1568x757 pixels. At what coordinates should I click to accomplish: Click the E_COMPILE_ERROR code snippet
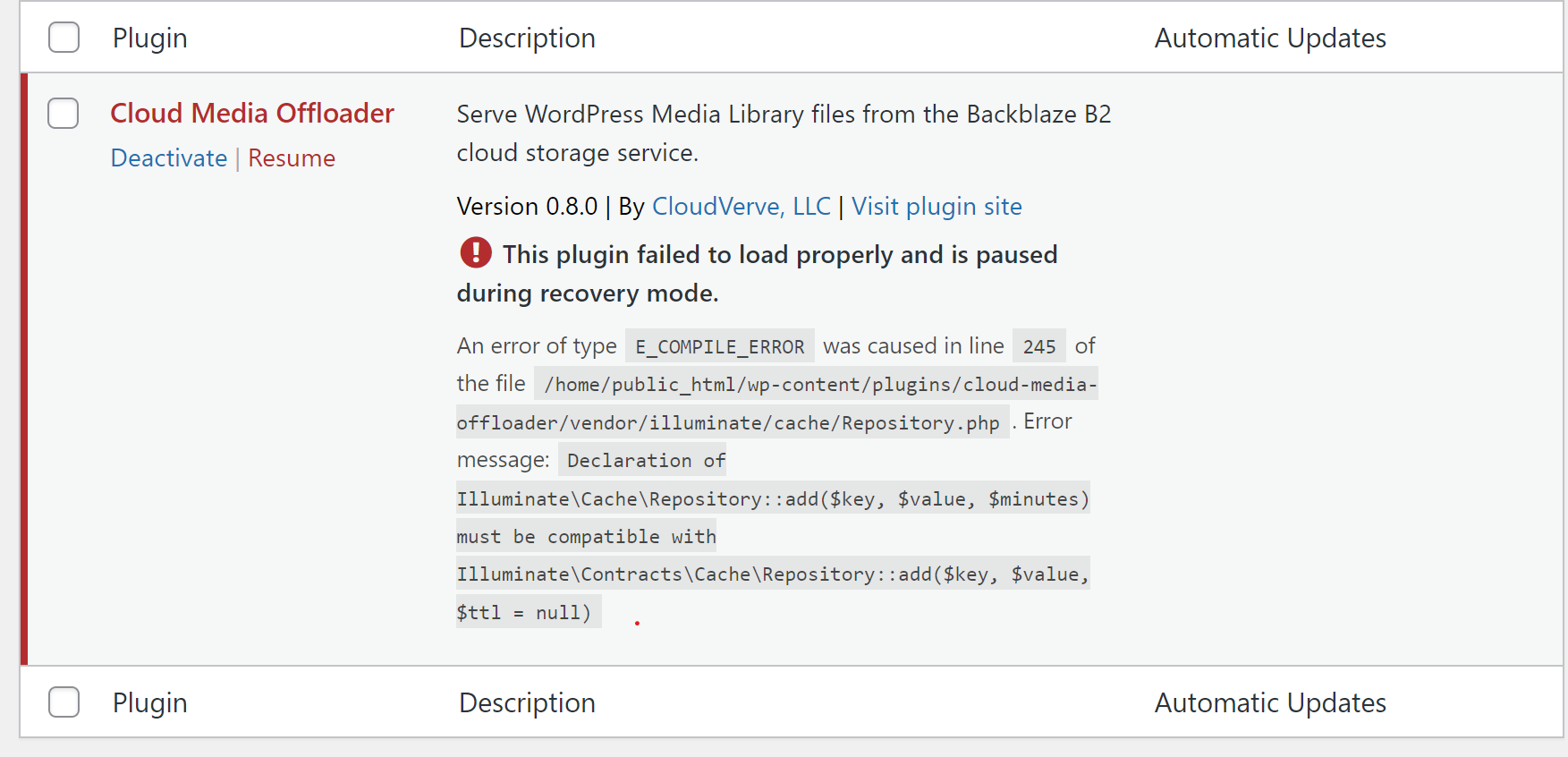point(720,346)
